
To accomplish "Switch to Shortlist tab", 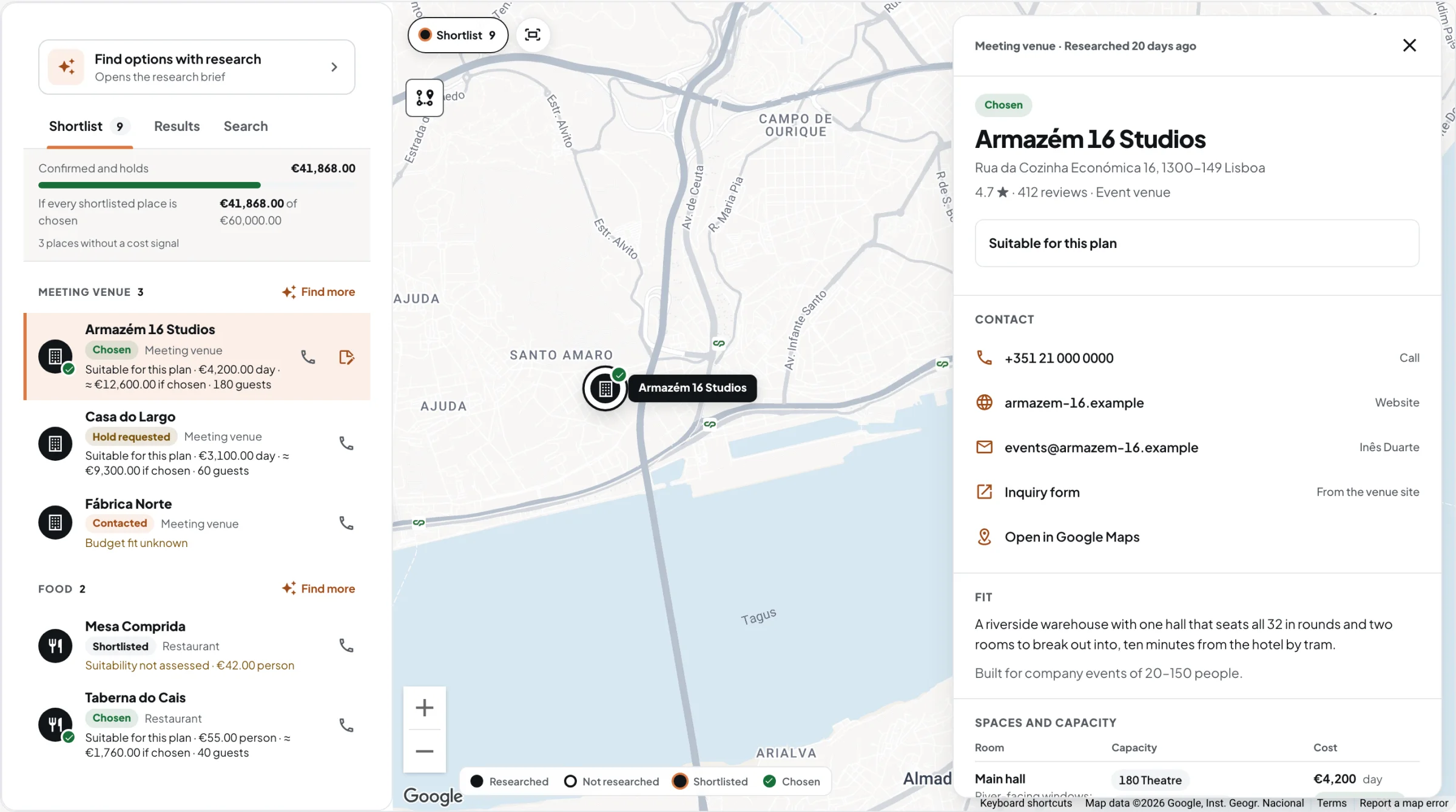I will click(x=89, y=126).
